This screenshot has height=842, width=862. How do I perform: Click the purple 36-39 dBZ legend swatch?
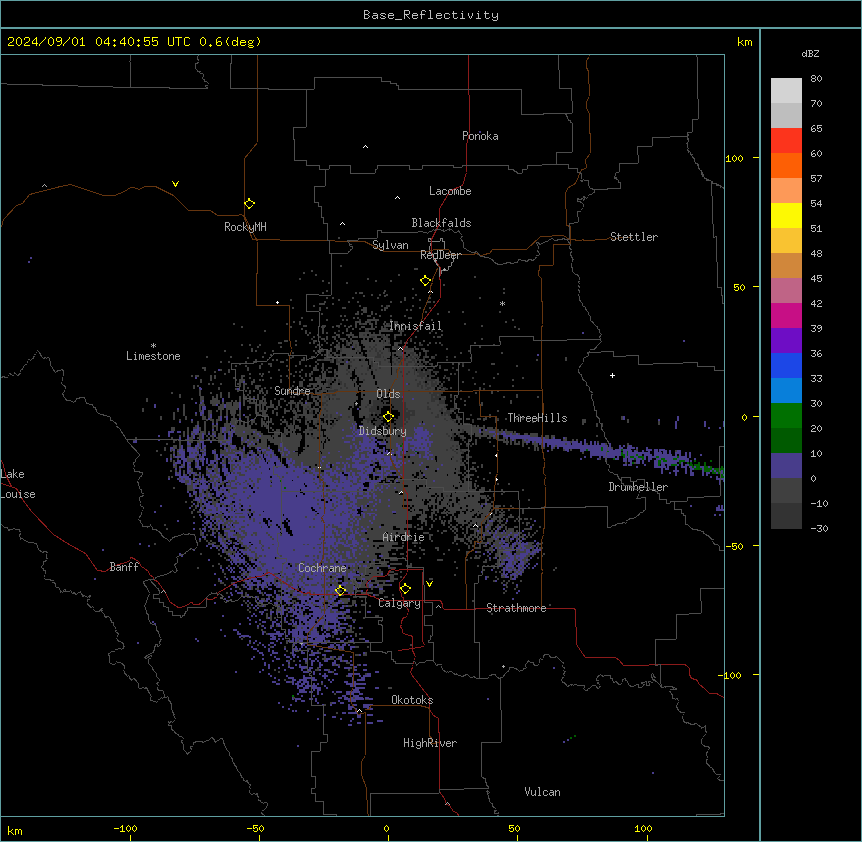pyautogui.click(x=786, y=340)
